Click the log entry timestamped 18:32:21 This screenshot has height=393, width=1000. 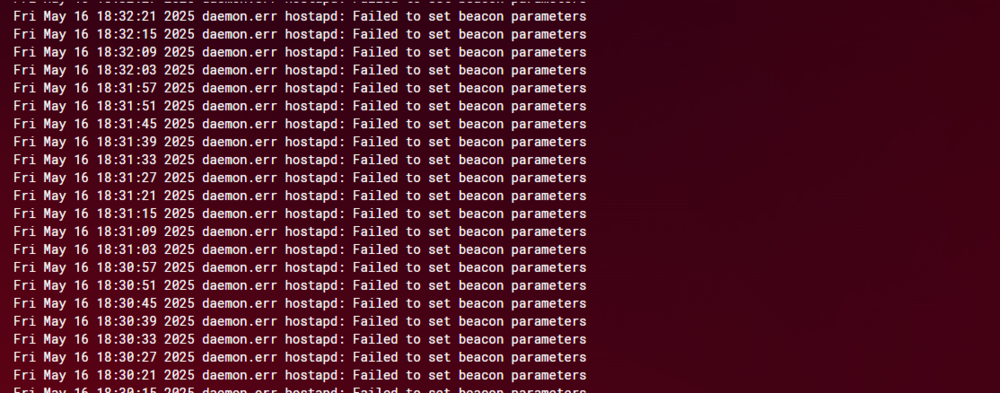tap(300, 16)
